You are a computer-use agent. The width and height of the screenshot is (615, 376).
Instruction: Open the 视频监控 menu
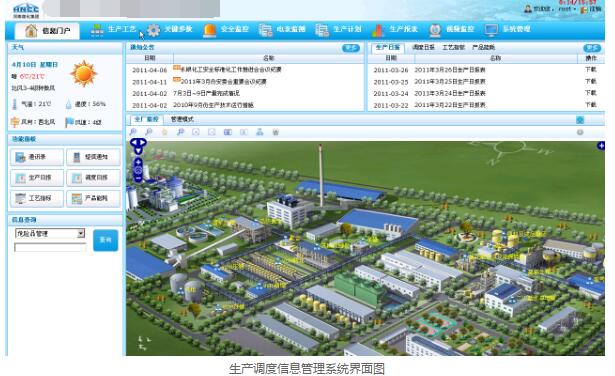[451, 29]
